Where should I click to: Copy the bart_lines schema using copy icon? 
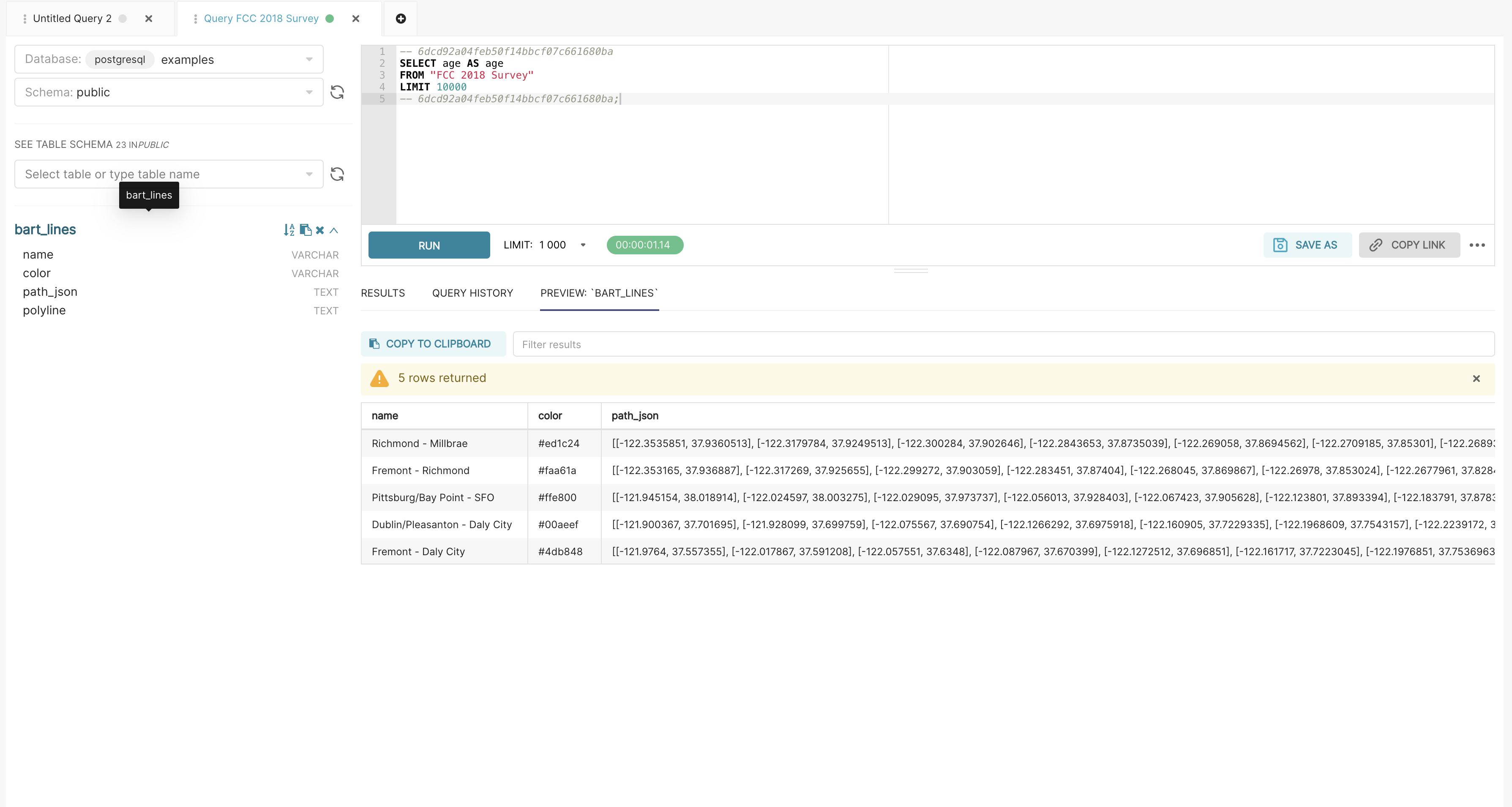tap(305, 229)
